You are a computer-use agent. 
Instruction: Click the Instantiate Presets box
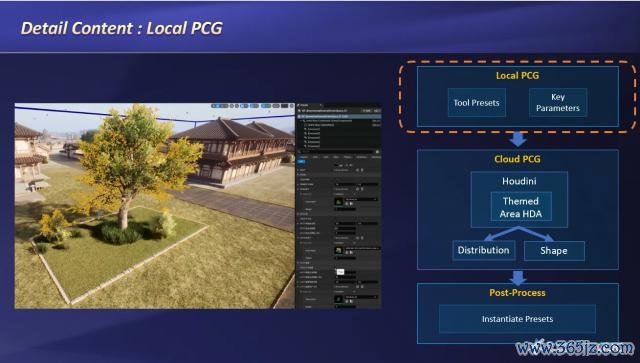pos(517,319)
